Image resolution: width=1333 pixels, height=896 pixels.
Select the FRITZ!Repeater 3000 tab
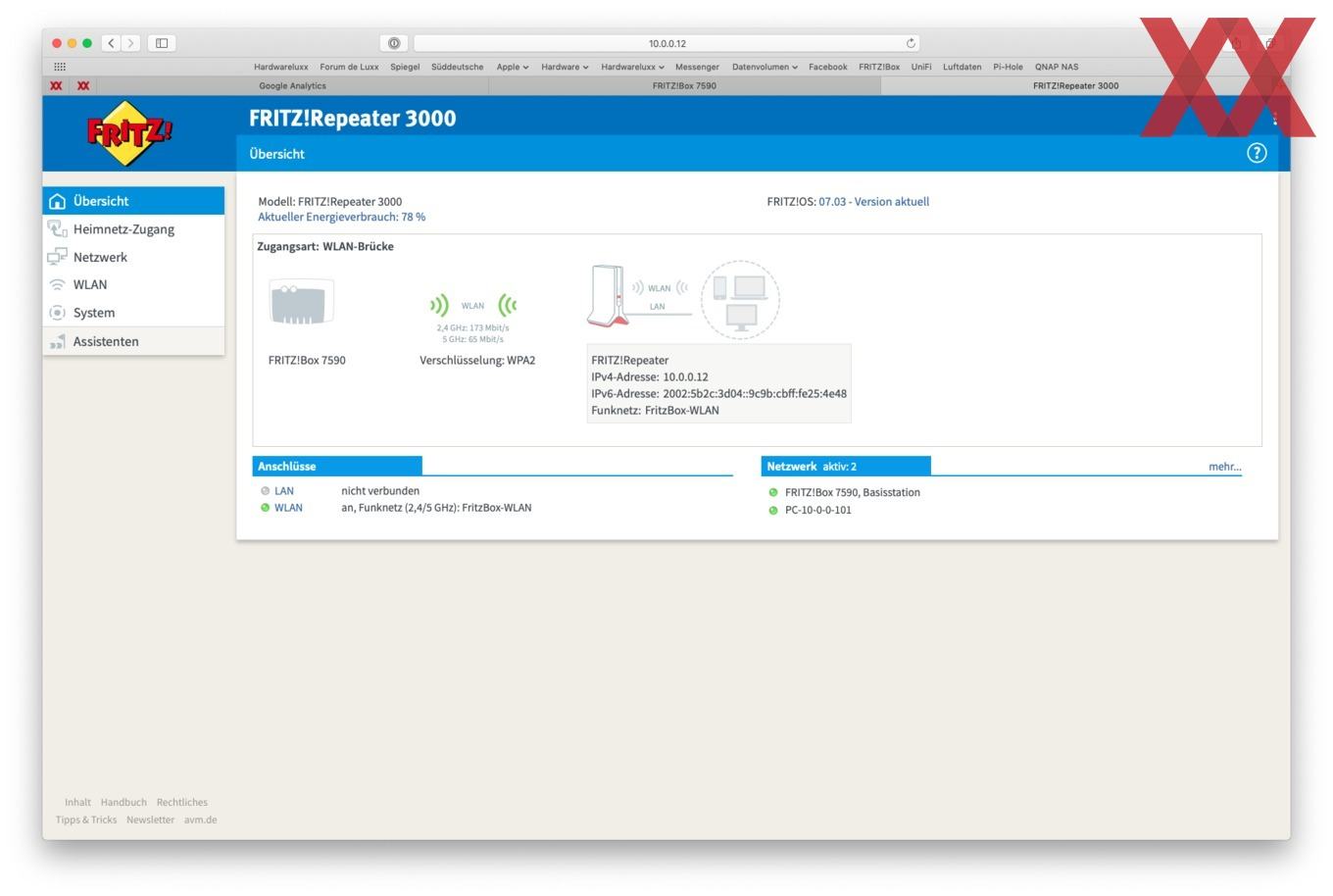point(1075,85)
